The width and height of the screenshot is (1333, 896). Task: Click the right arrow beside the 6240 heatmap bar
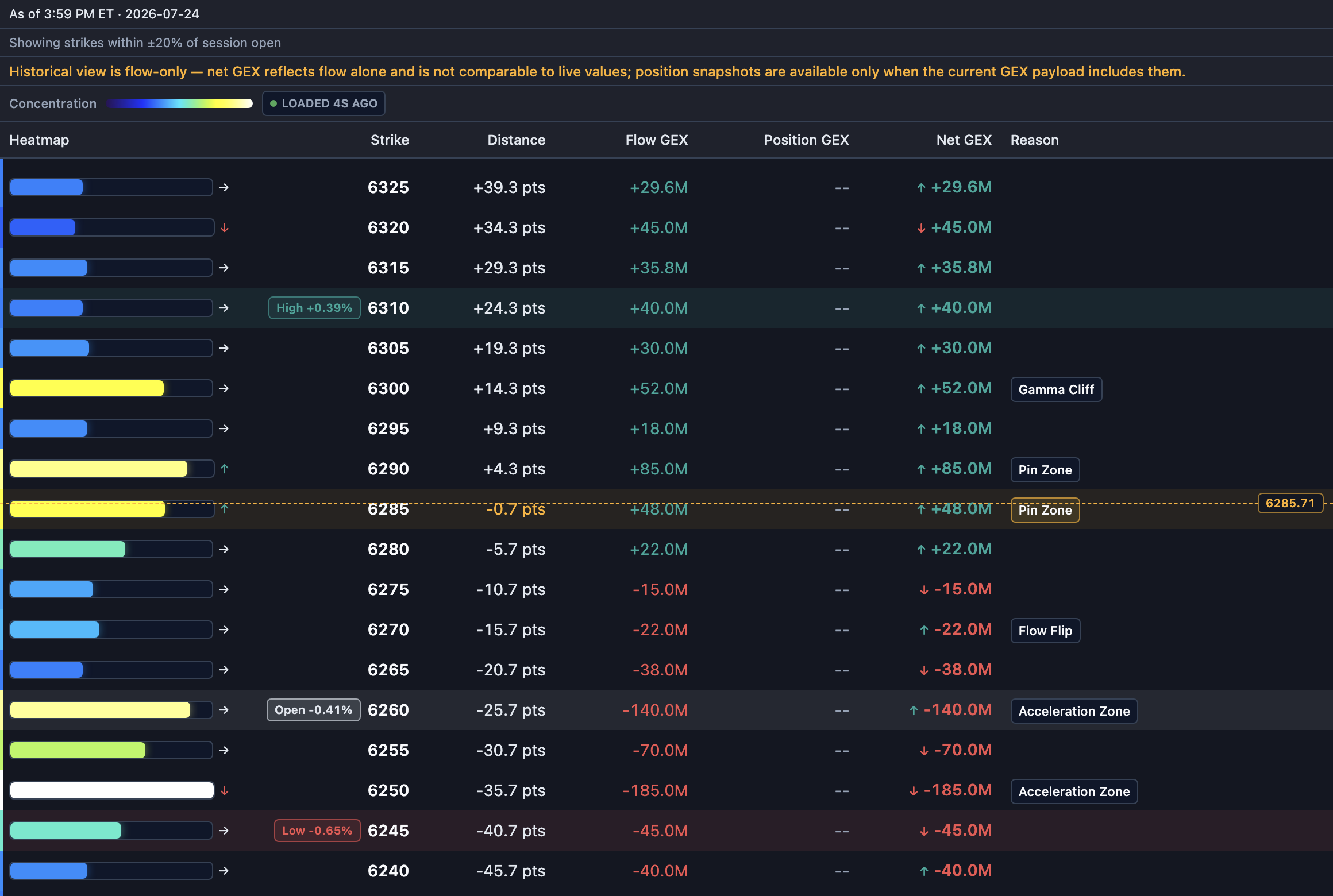point(224,871)
